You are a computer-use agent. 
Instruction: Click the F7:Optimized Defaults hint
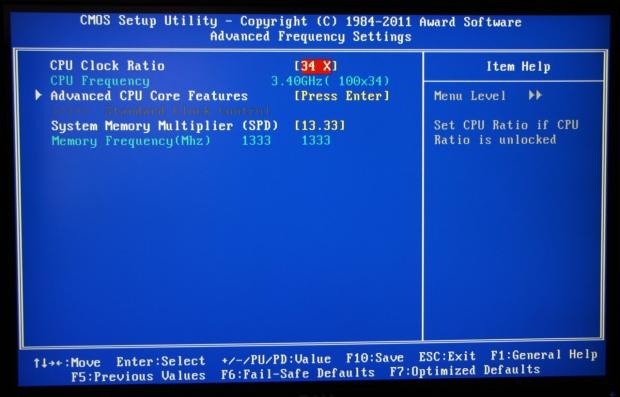pyautogui.click(x=465, y=371)
